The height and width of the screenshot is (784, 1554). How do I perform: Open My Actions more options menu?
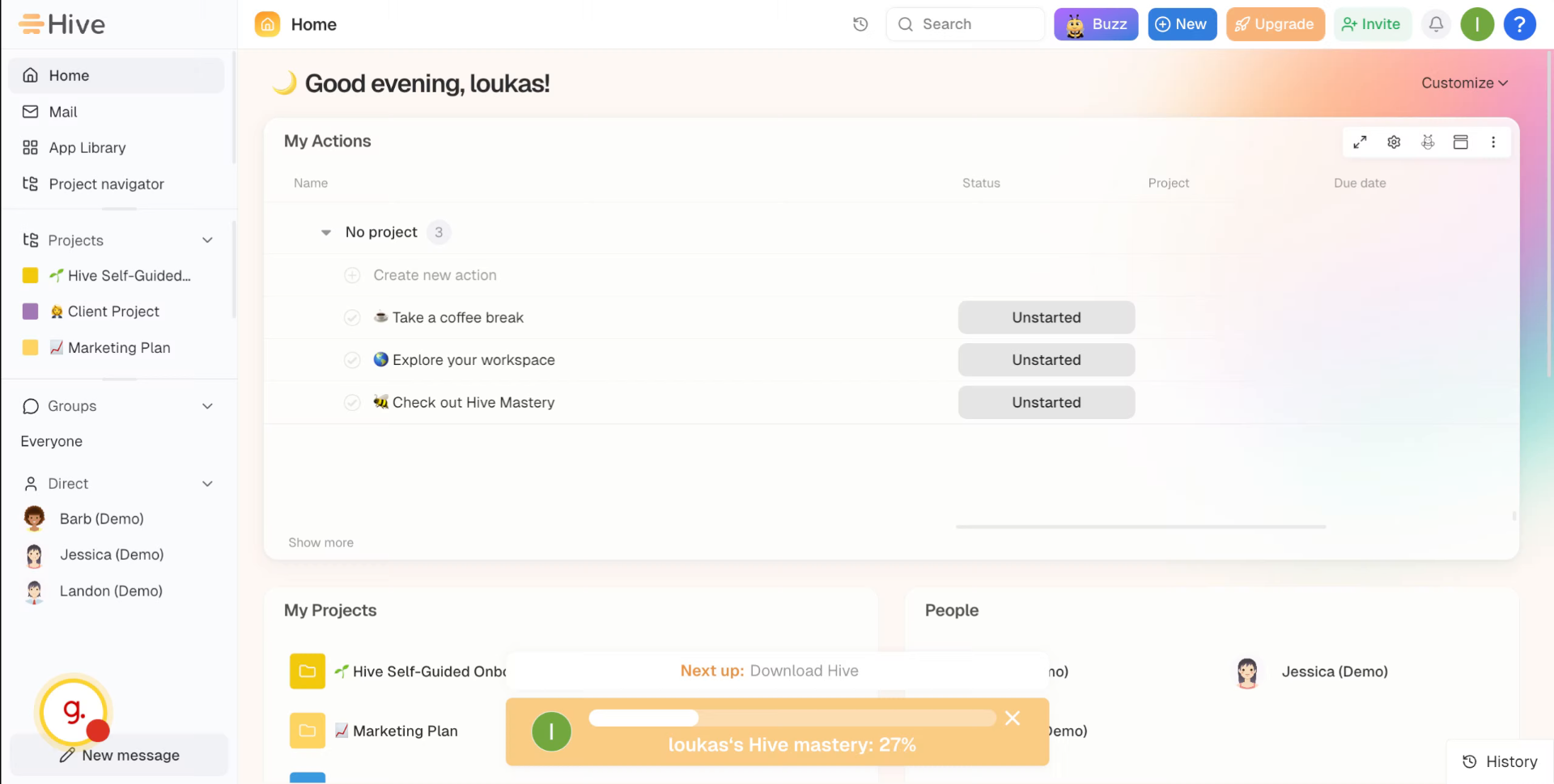1493,142
